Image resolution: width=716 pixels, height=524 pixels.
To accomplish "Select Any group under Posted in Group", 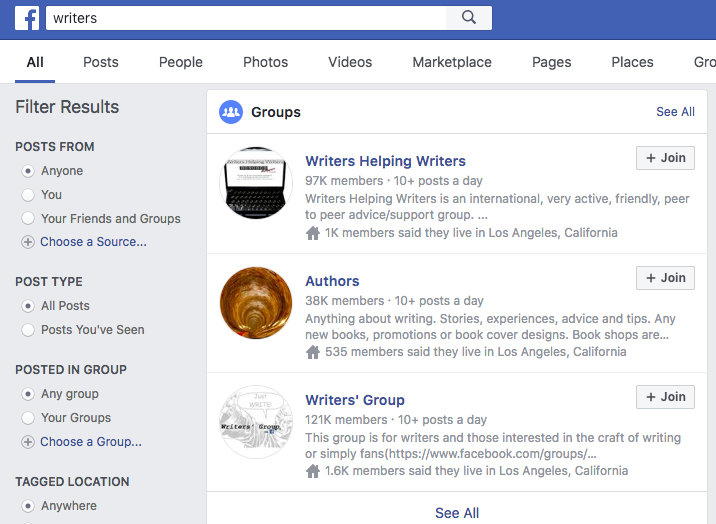I will pos(28,394).
